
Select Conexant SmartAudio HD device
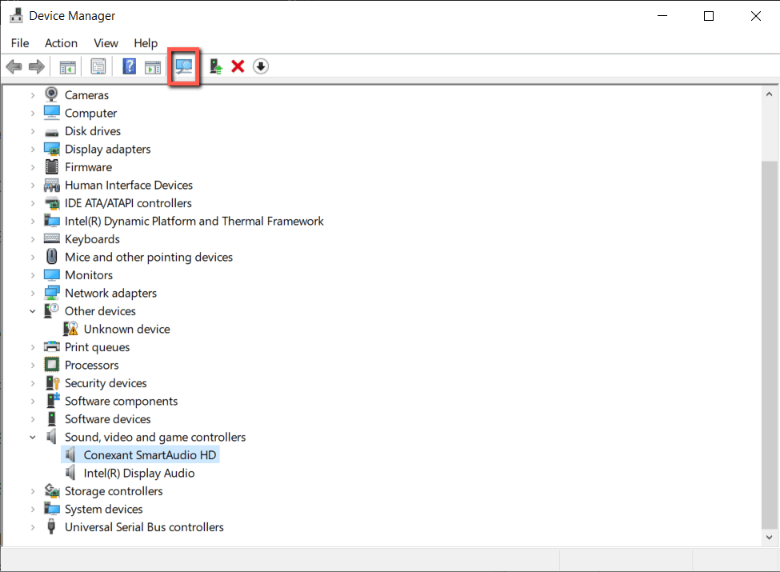pos(150,455)
